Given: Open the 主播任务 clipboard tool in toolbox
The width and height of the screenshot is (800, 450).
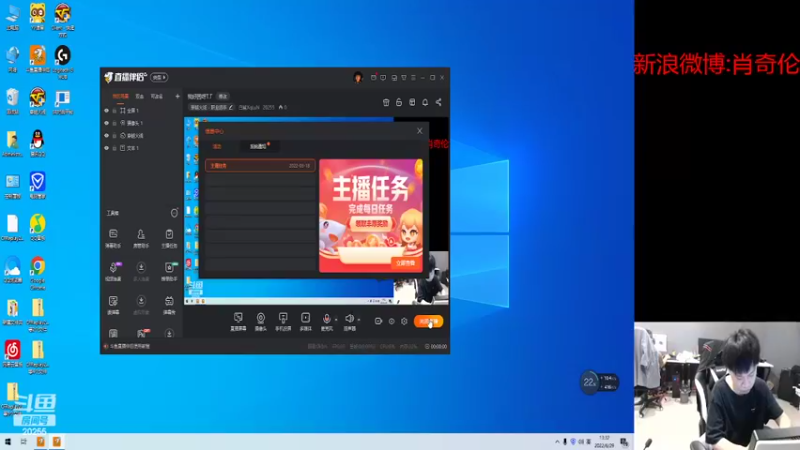Looking at the screenshot, I should pos(169,238).
